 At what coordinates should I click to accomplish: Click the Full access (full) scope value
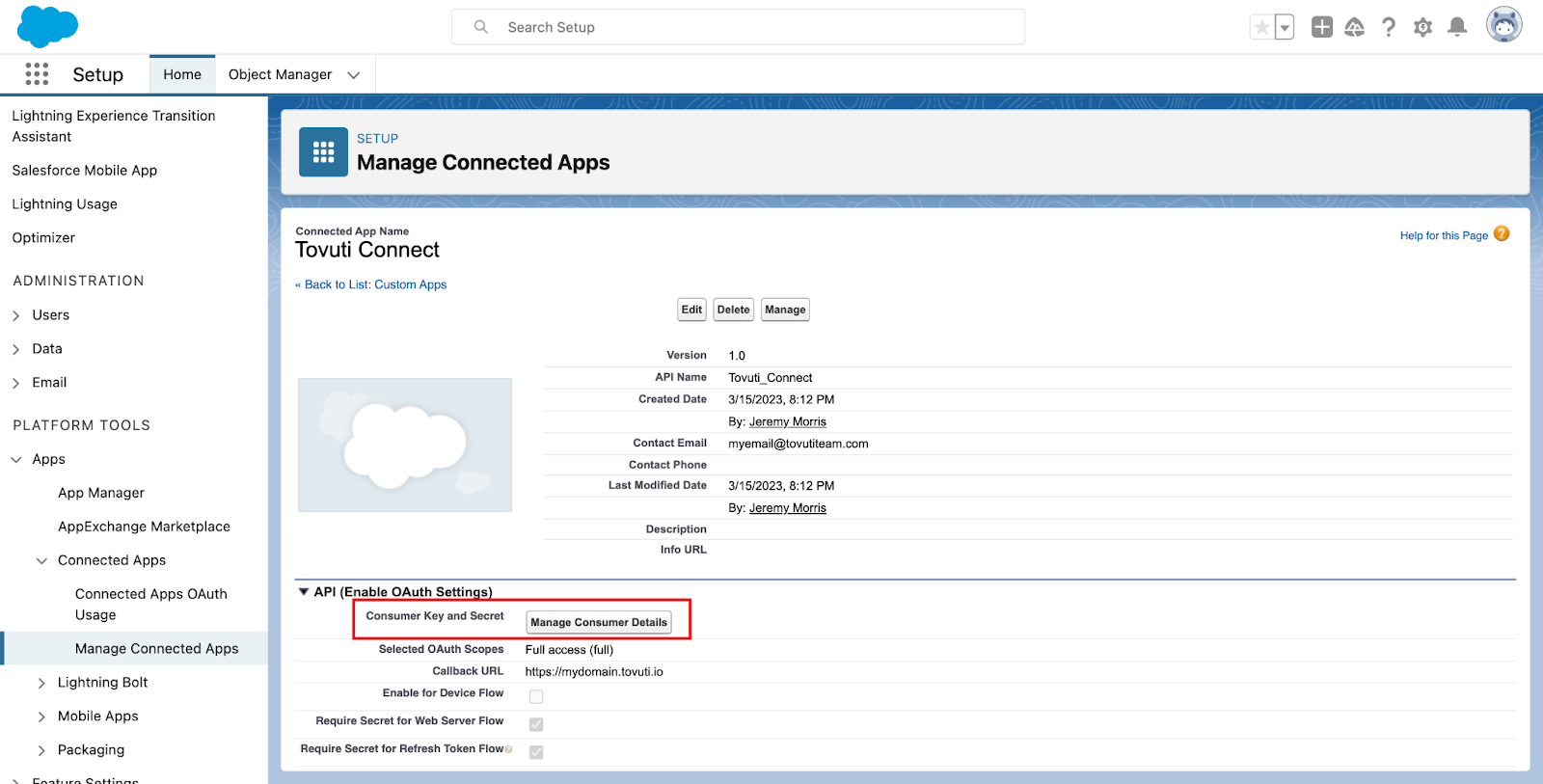point(569,650)
